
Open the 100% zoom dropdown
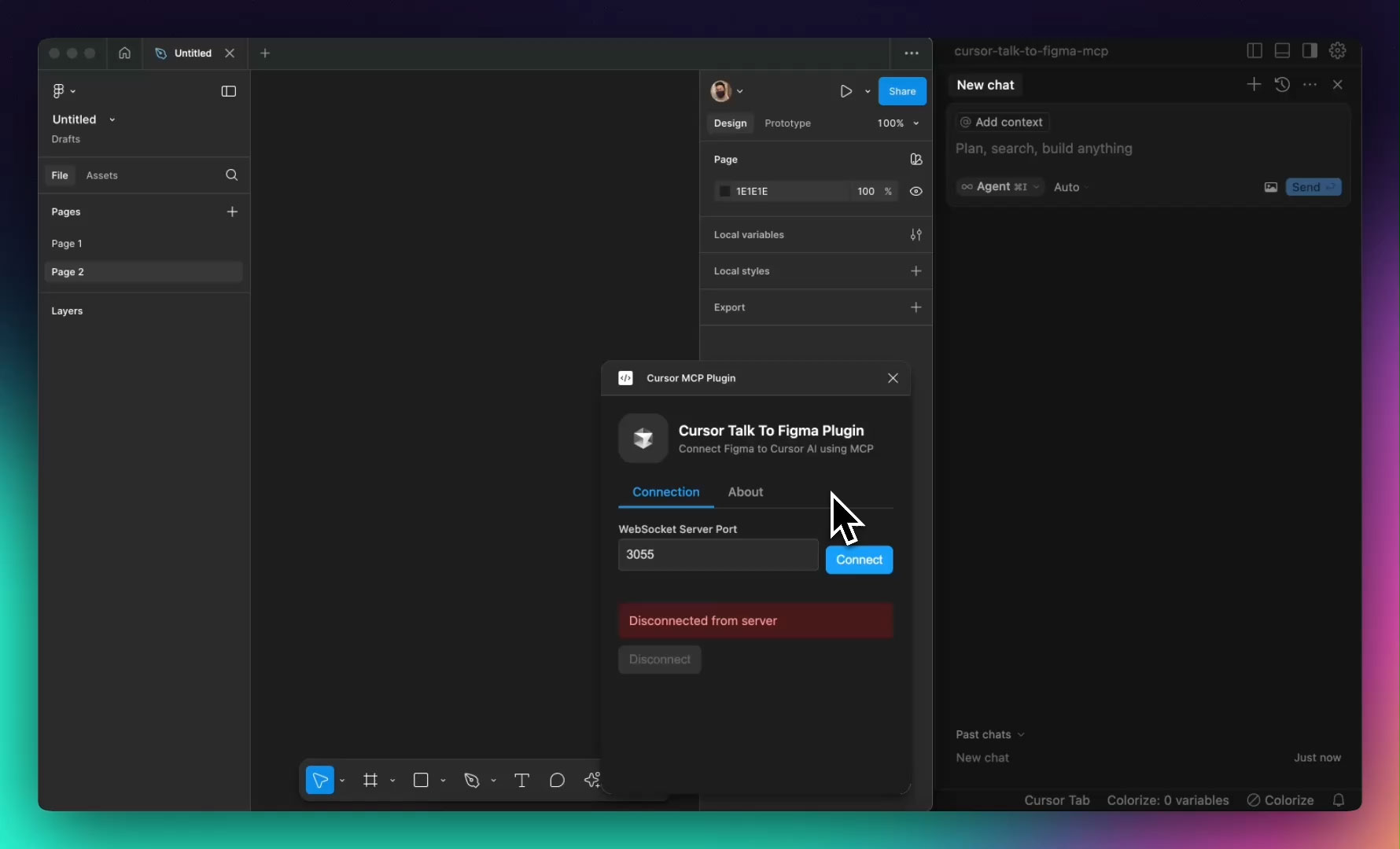898,123
